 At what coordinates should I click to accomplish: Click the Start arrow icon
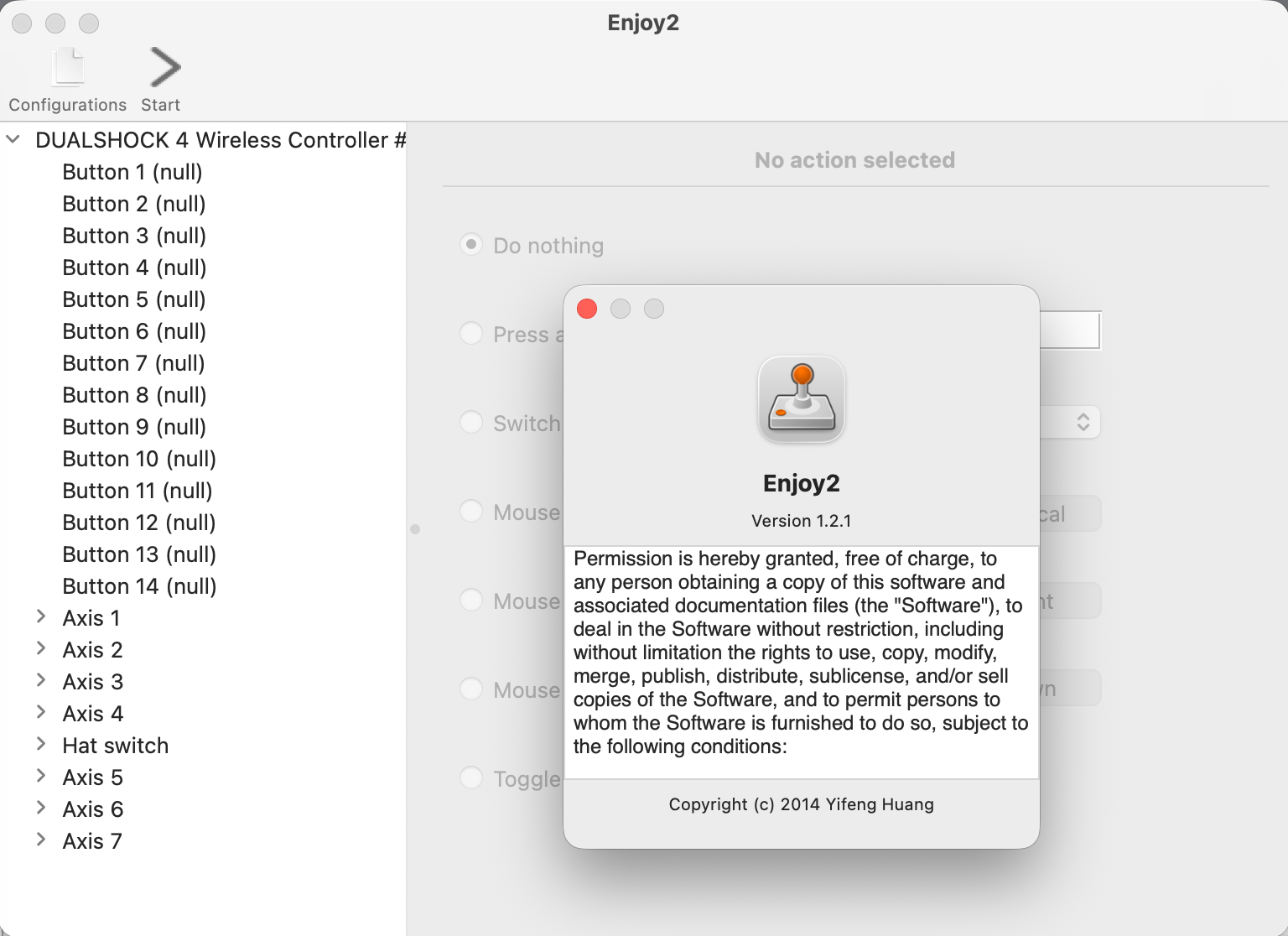[164, 68]
